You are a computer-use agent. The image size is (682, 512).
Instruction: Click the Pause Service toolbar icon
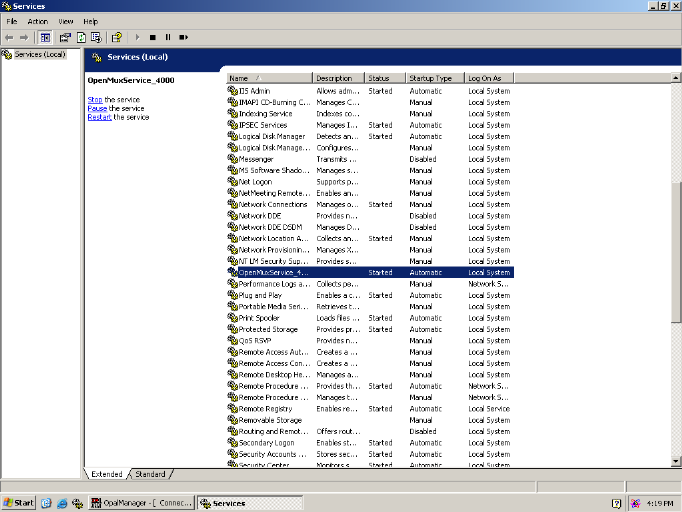click(x=168, y=37)
